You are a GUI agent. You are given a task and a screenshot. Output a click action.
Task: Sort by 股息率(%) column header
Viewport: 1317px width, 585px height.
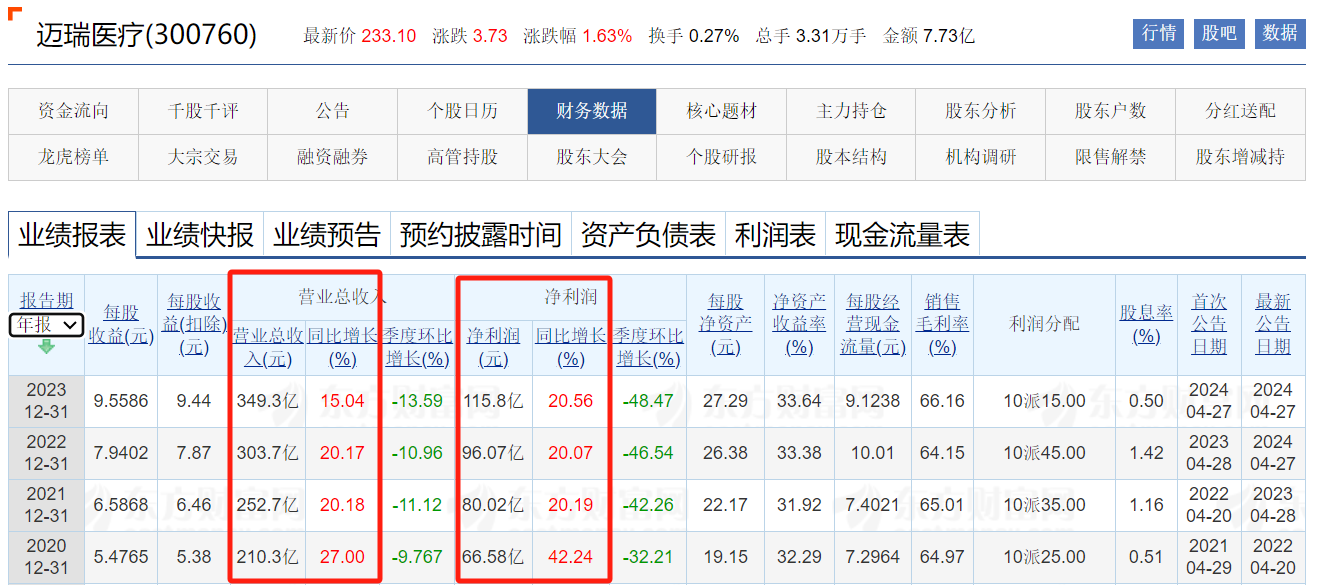1146,324
